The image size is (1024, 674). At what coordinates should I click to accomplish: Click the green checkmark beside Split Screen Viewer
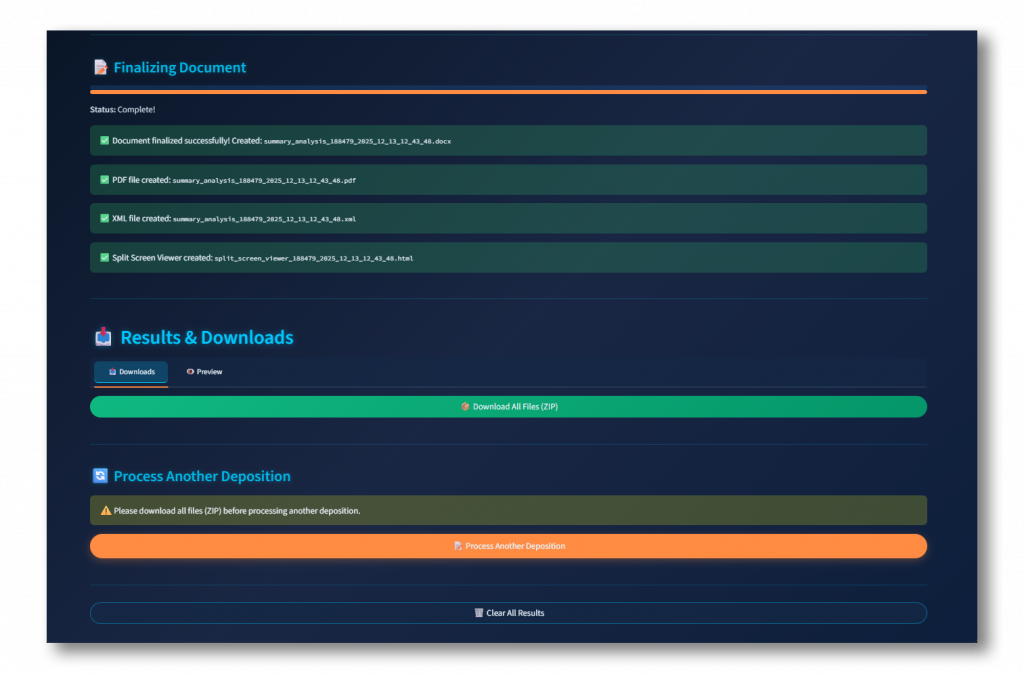[x=104, y=257]
